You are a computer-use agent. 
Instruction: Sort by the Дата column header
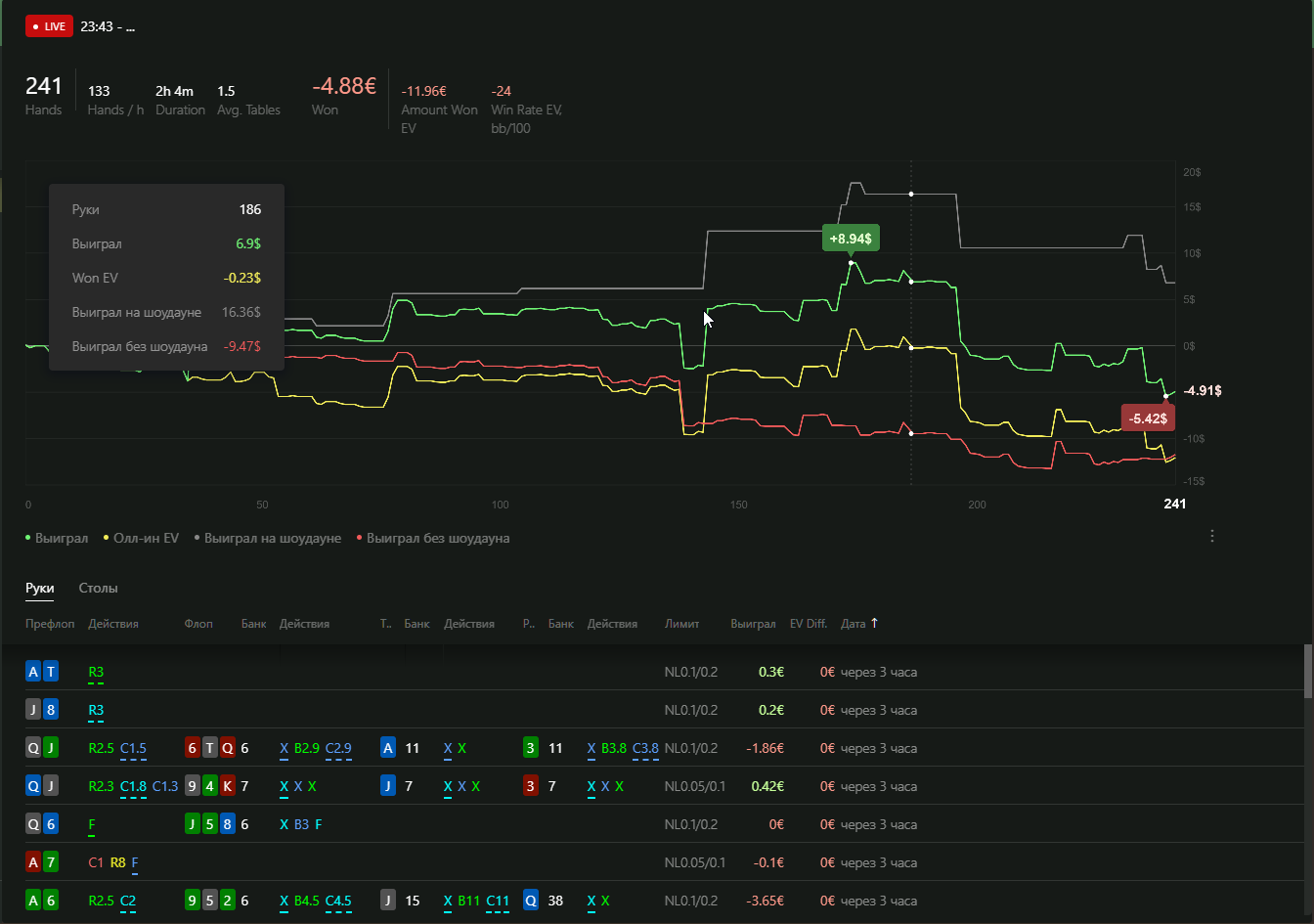(x=854, y=624)
